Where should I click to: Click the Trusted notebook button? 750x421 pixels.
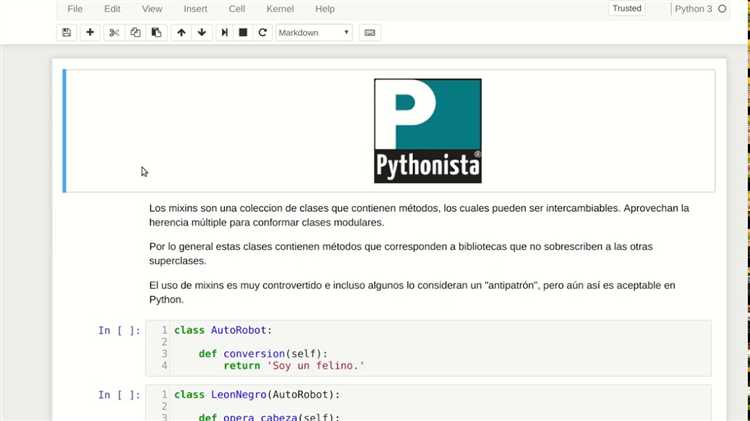pos(627,8)
